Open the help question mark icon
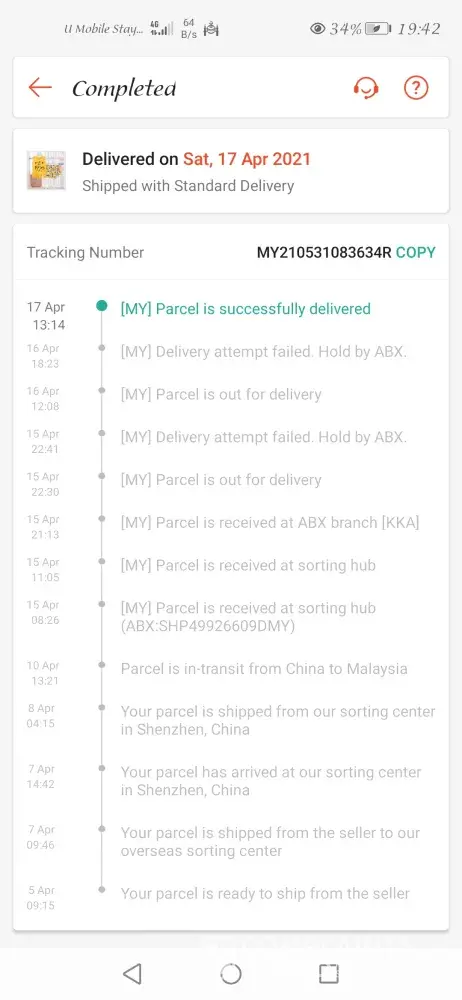Image resolution: width=462 pixels, height=1000 pixels. pos(416,88)
